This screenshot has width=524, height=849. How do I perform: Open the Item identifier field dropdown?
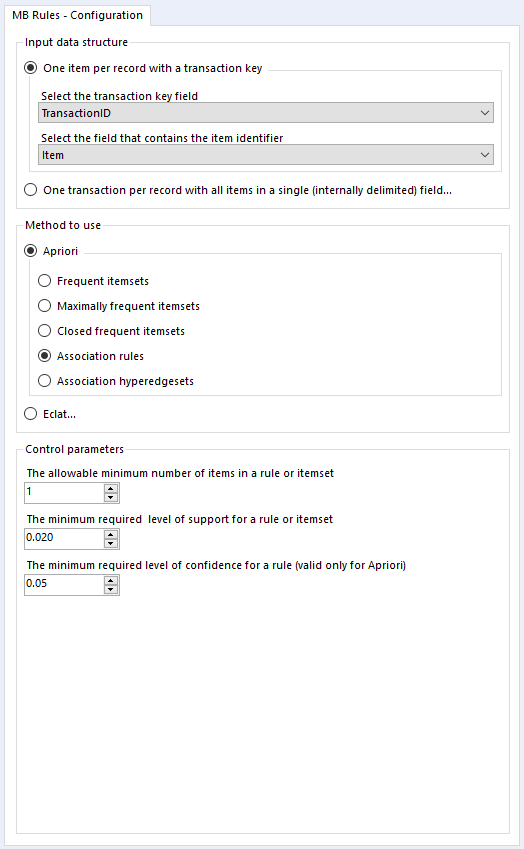[x=266, y=155]
